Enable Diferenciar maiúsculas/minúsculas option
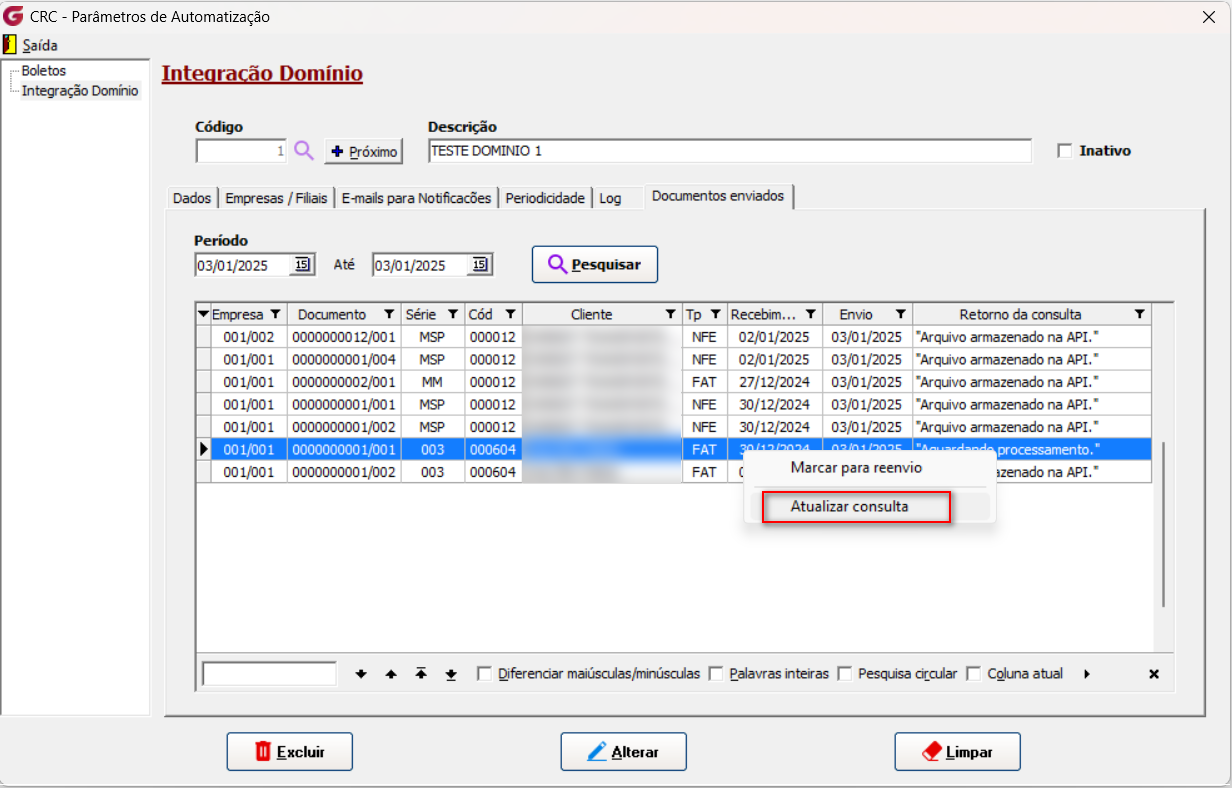This screenshot has height=788, width=1232. [x=485, y=674]
